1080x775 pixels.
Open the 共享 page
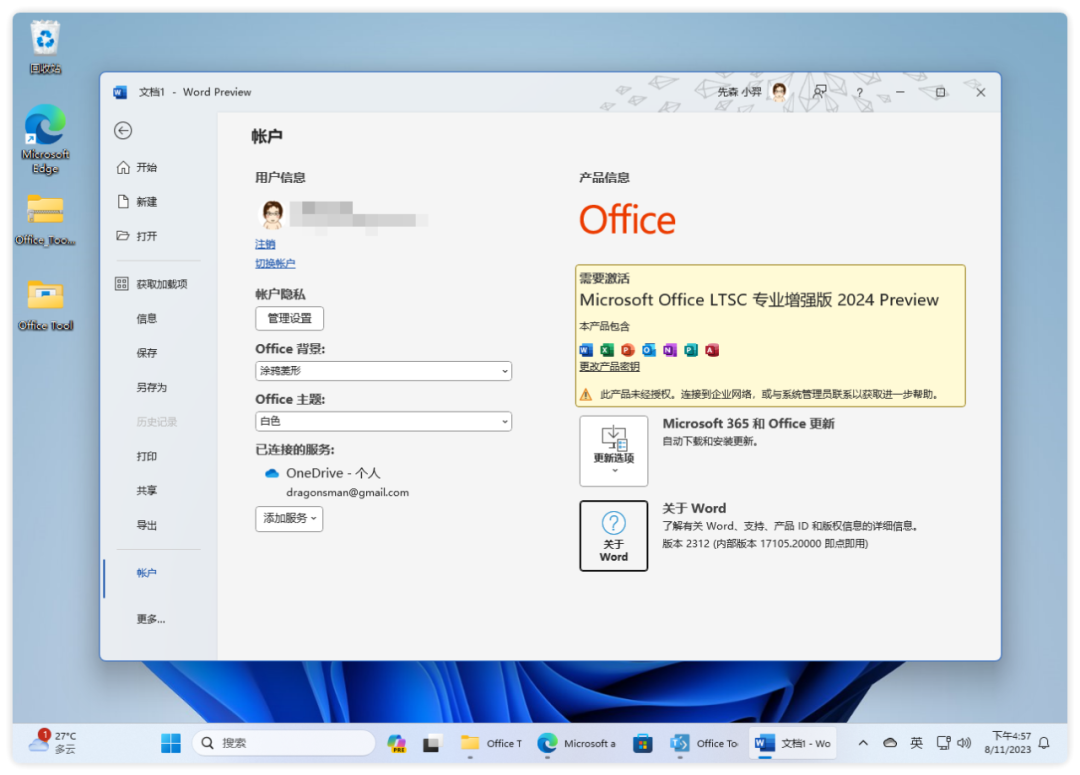pyautogui.click(x=147, y=490)
